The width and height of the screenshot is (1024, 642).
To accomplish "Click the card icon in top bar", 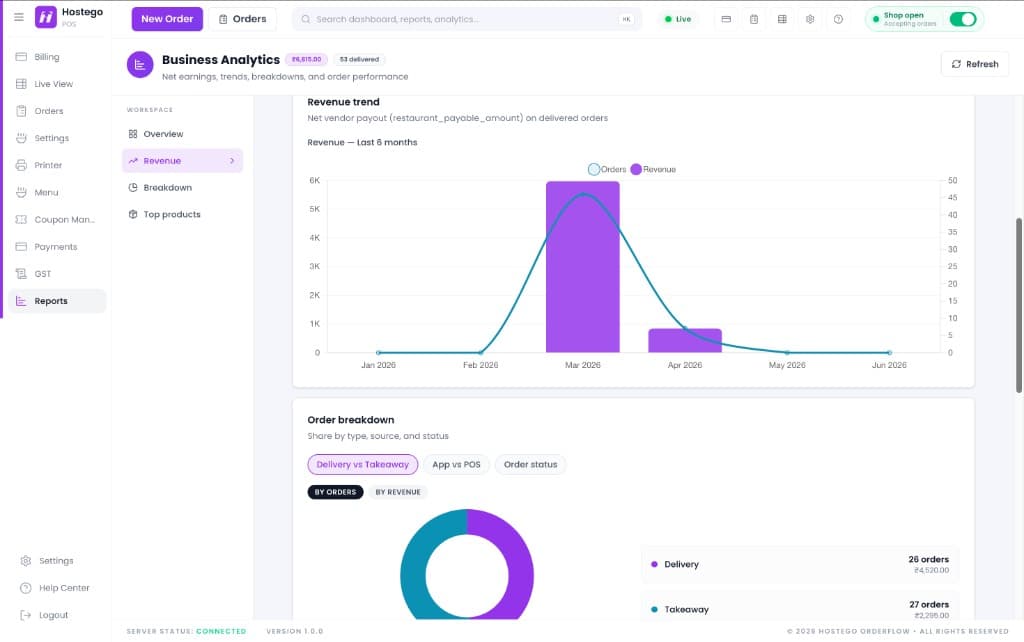I will point(726,19).
